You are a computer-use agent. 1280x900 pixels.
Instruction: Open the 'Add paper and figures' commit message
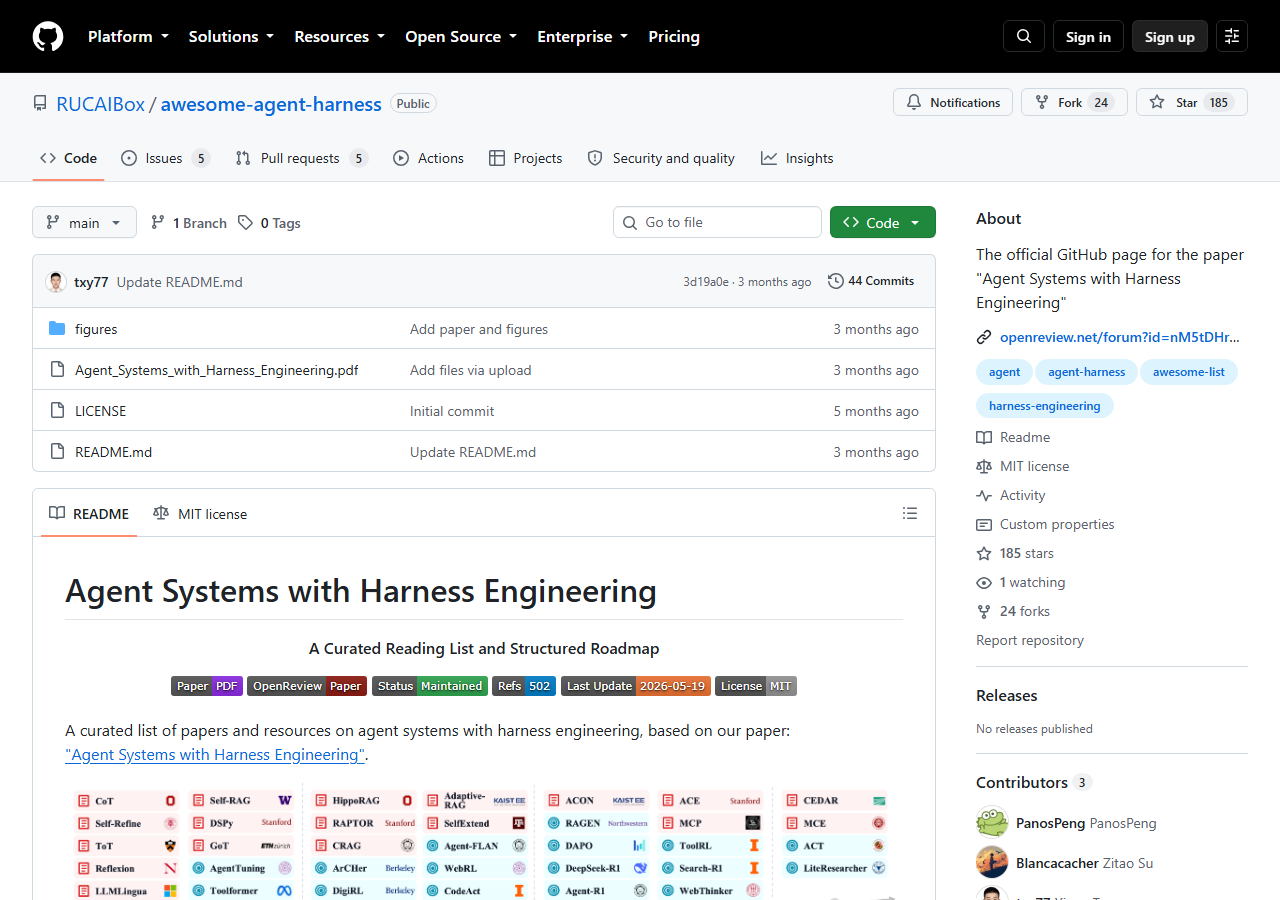[479, 329]
